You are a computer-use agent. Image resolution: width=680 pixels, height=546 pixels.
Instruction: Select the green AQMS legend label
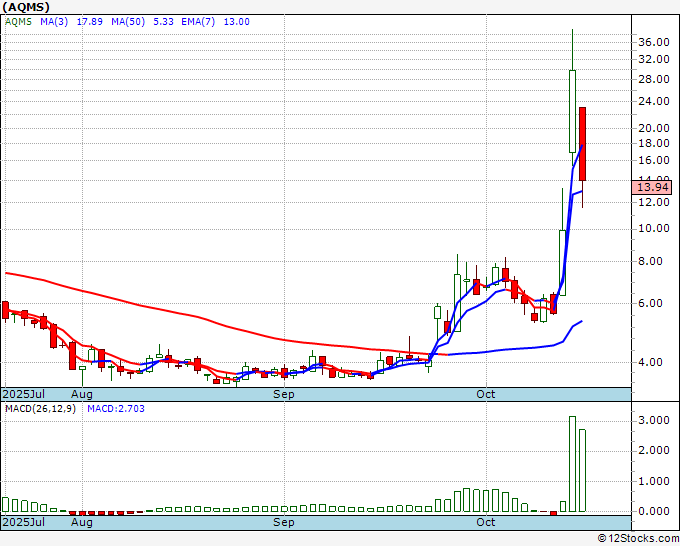click(x=18, y=22)
